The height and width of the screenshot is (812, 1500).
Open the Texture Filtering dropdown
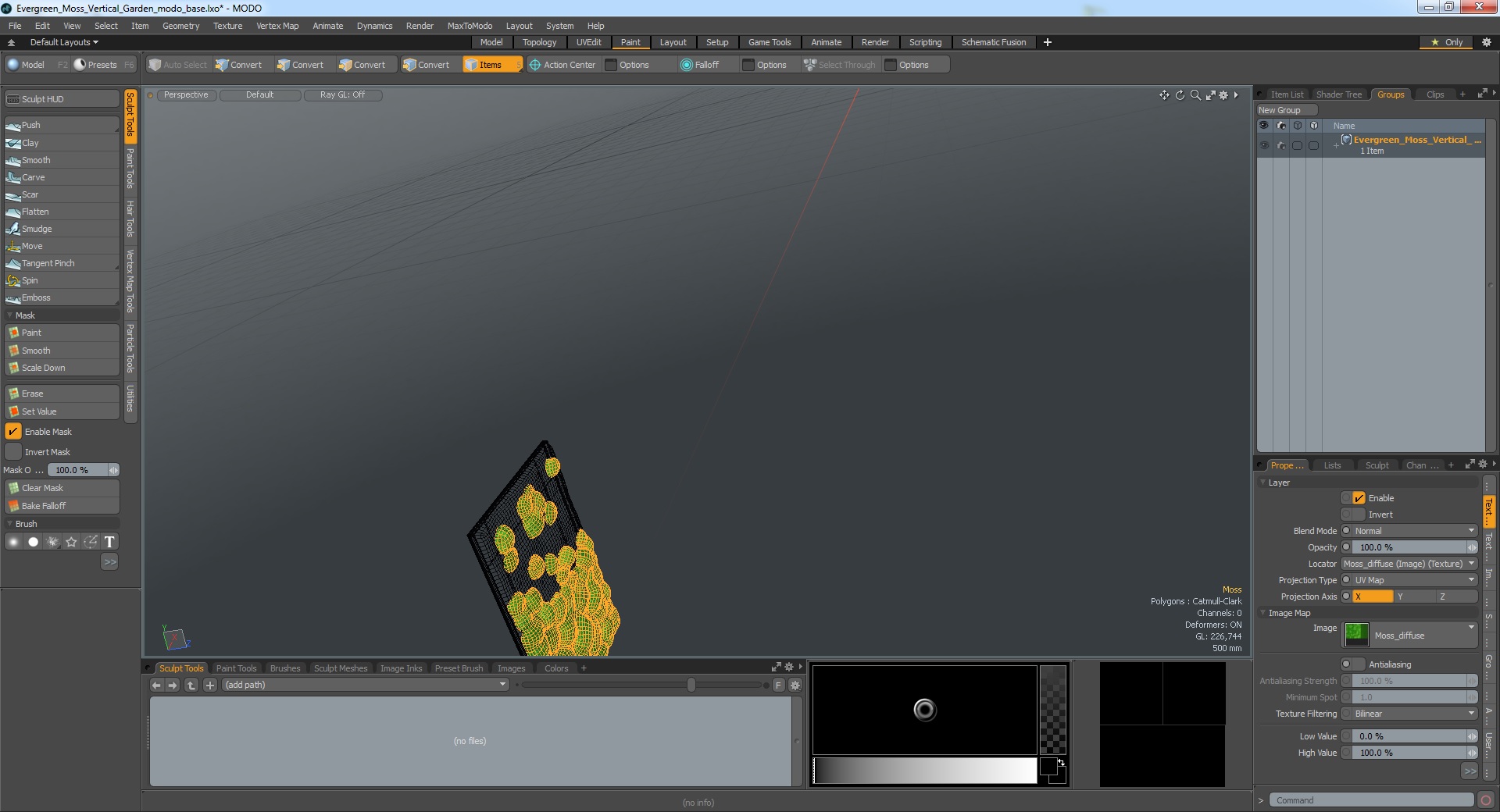coord(1415,714)
